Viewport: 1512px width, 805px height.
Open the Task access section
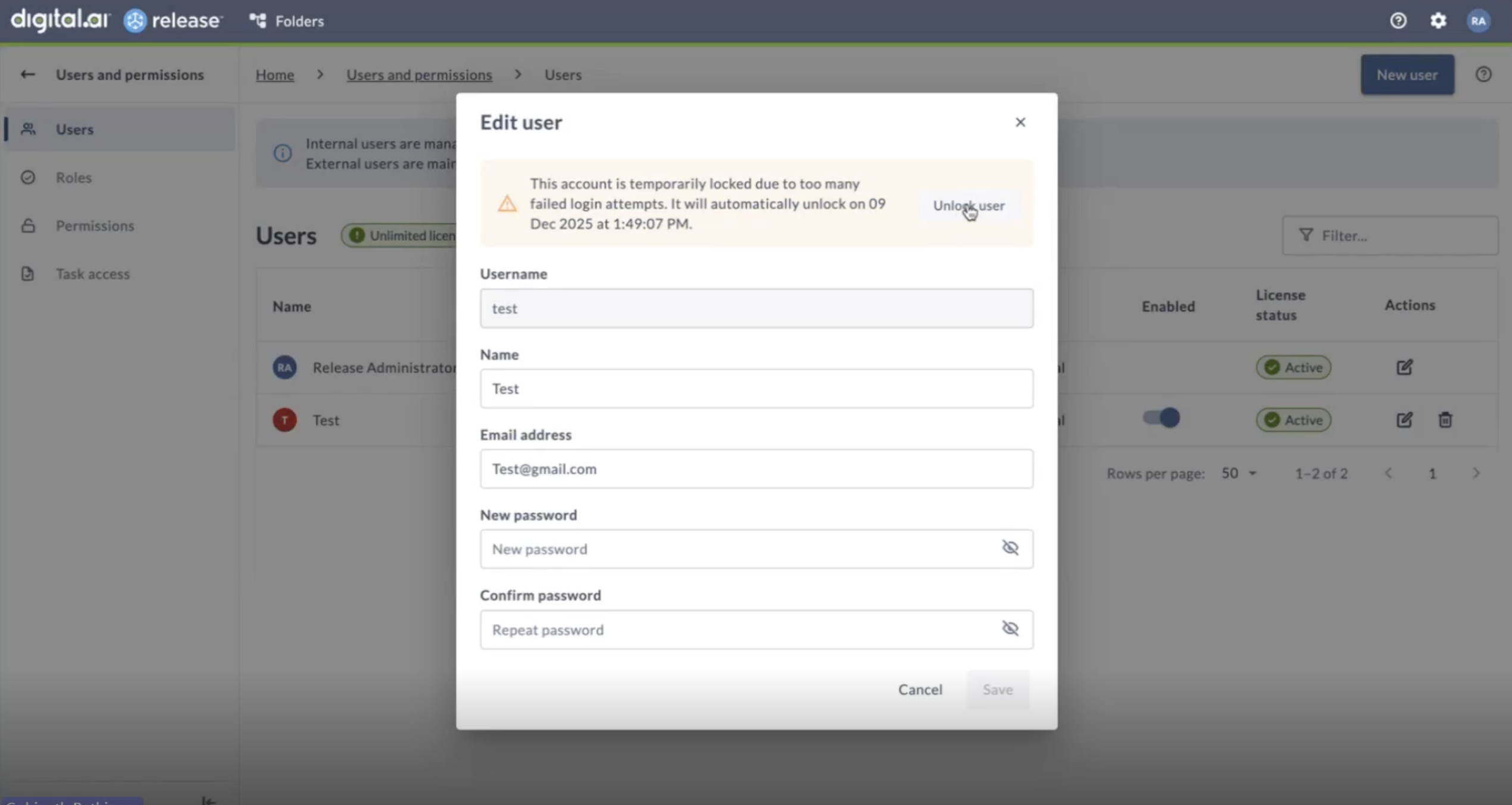[93, 274]
